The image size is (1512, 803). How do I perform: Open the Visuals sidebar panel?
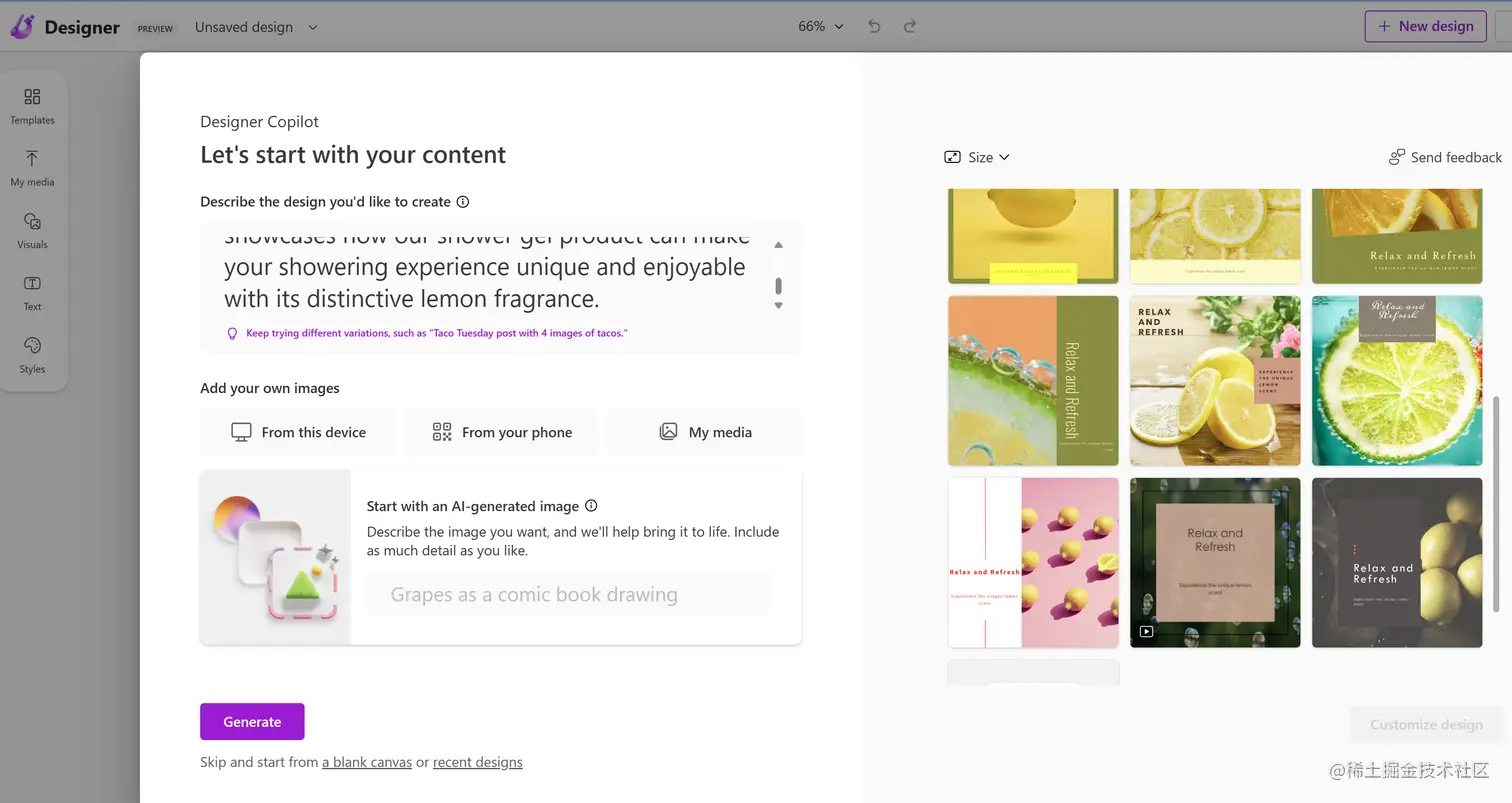[32, 229]
